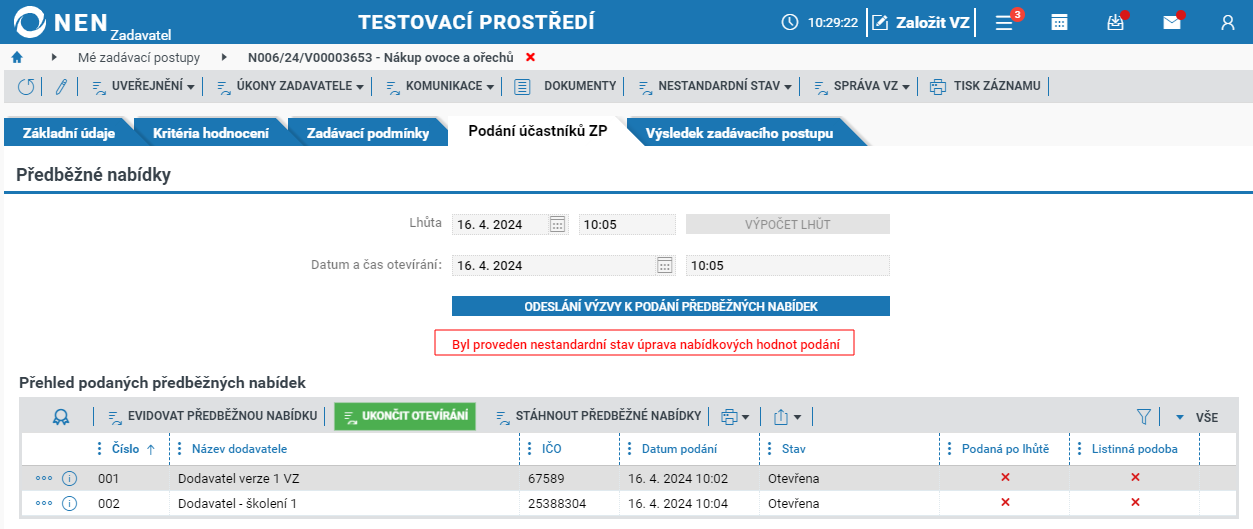This screenshot has height=529, width=1253.
Task: Expand the SPRÁVA VZ dropdown menu
Action: coord(861,87)
